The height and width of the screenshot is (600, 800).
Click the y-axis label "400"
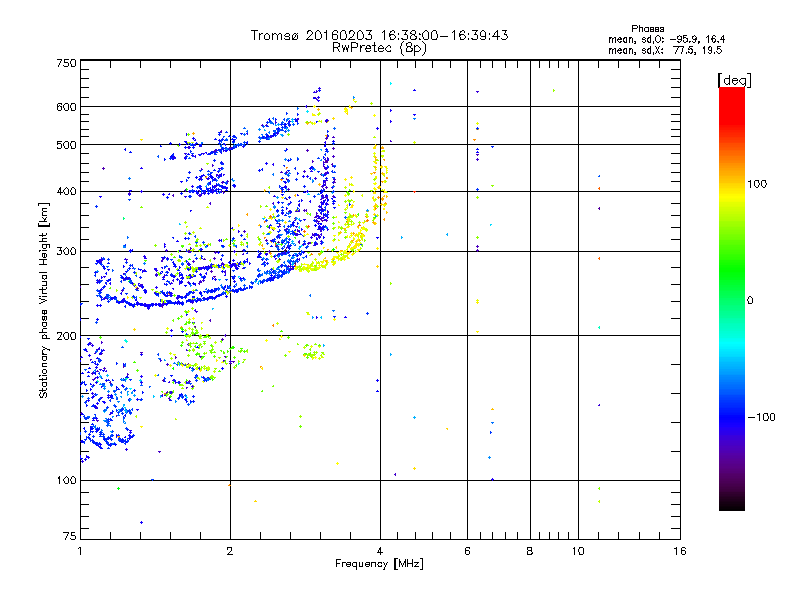(x=67, y=192)
